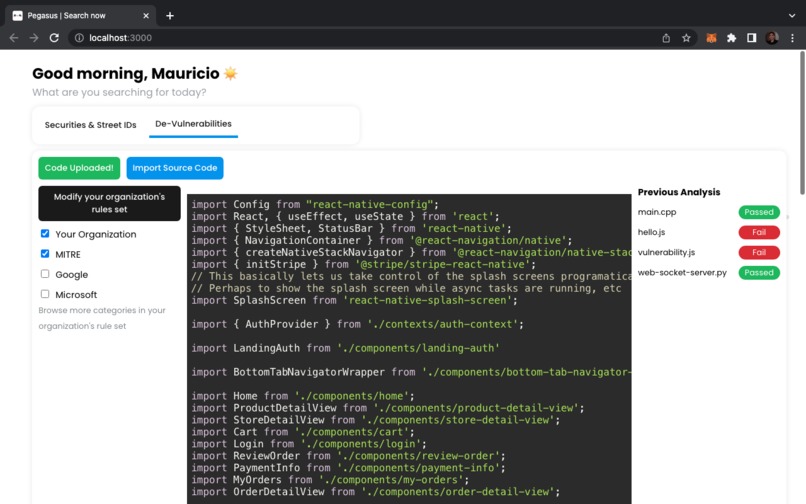Image resolution: width=806 pixels, height=504 pixels.
Task: Open vulnerability.js previous analysis
Action: pos(666,252)
